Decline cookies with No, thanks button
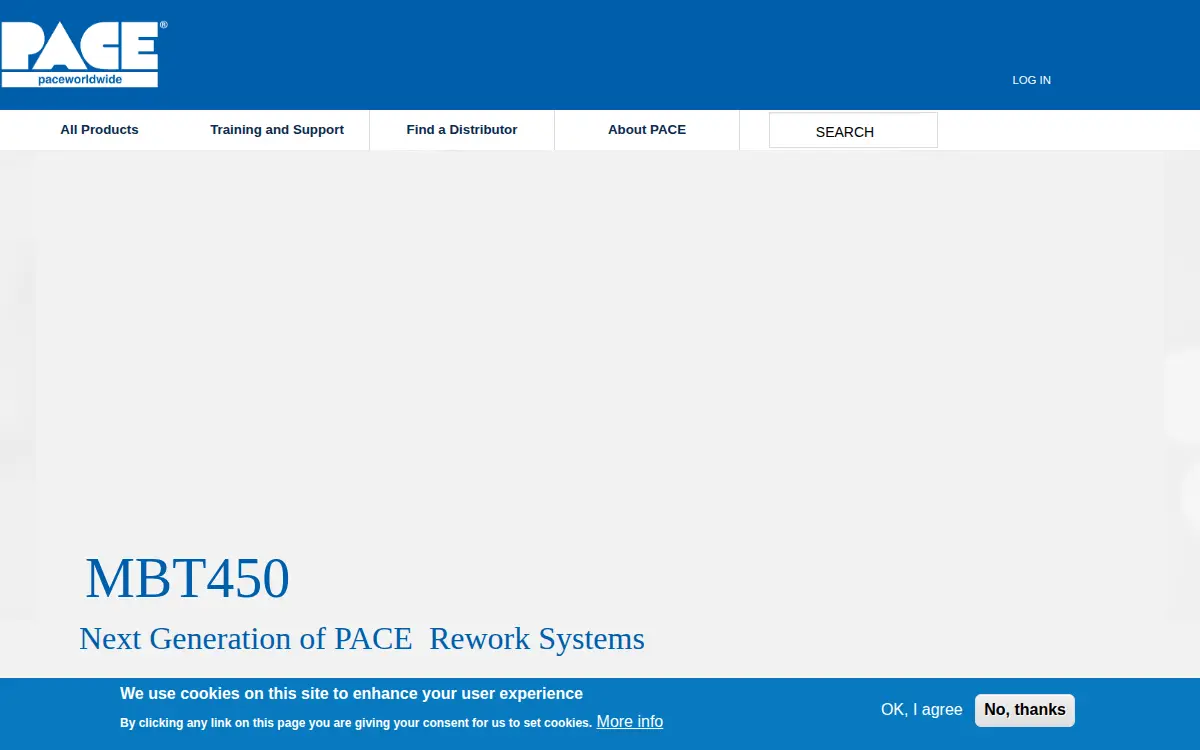Viewport: 1200px width, 750px height. (1025, 710)
